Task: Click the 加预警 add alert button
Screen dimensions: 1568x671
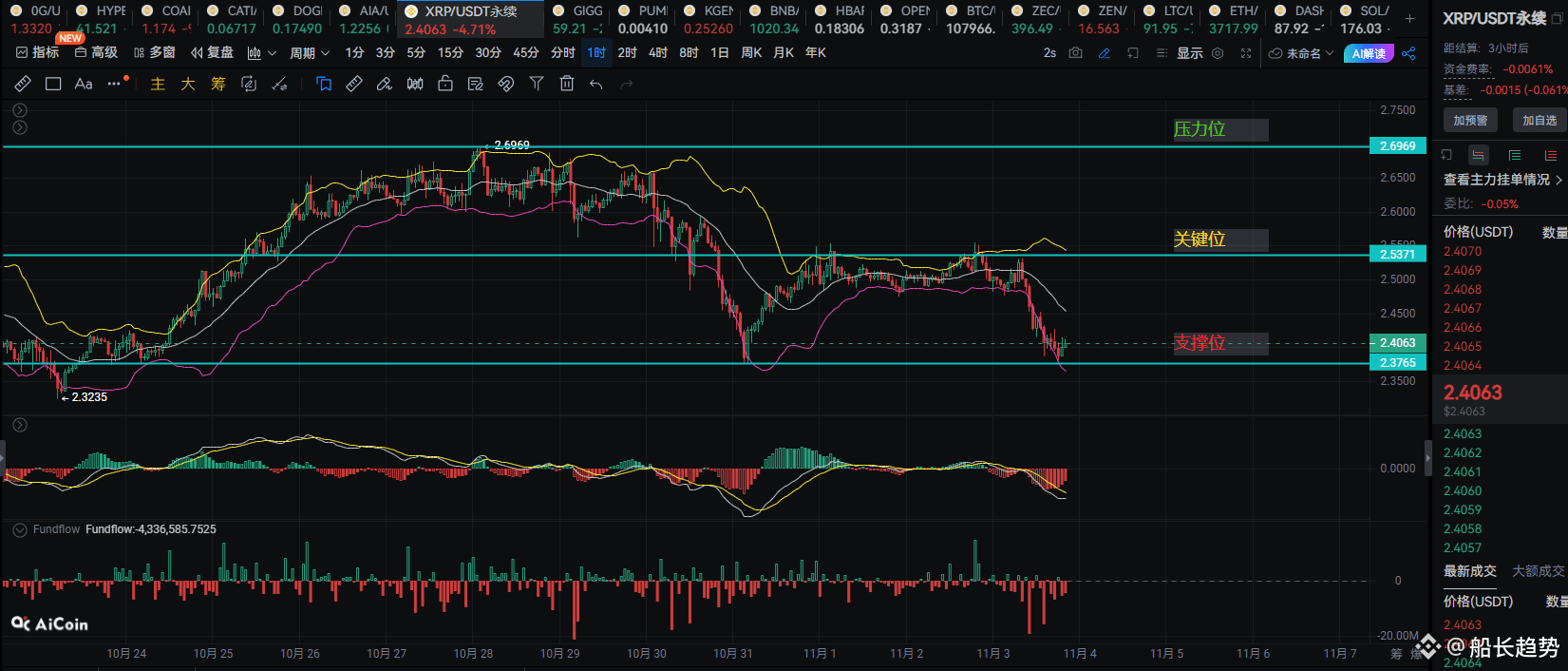Action: click(1470, 120)
